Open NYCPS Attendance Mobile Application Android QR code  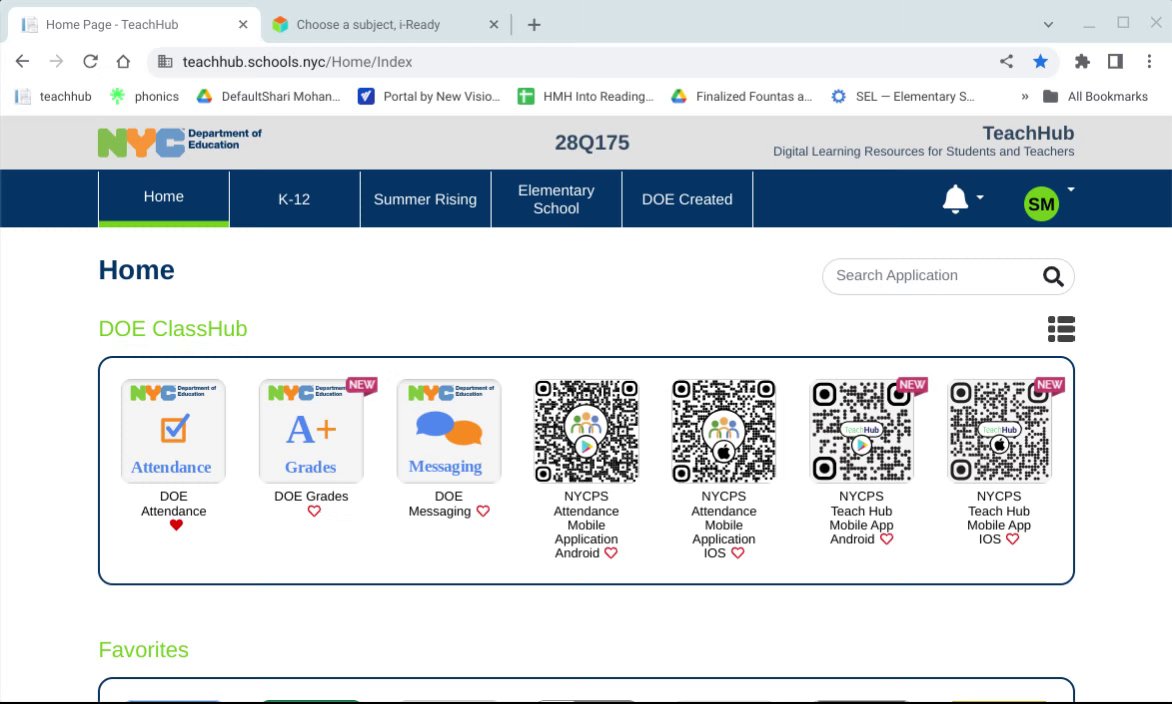pos(586,431)
